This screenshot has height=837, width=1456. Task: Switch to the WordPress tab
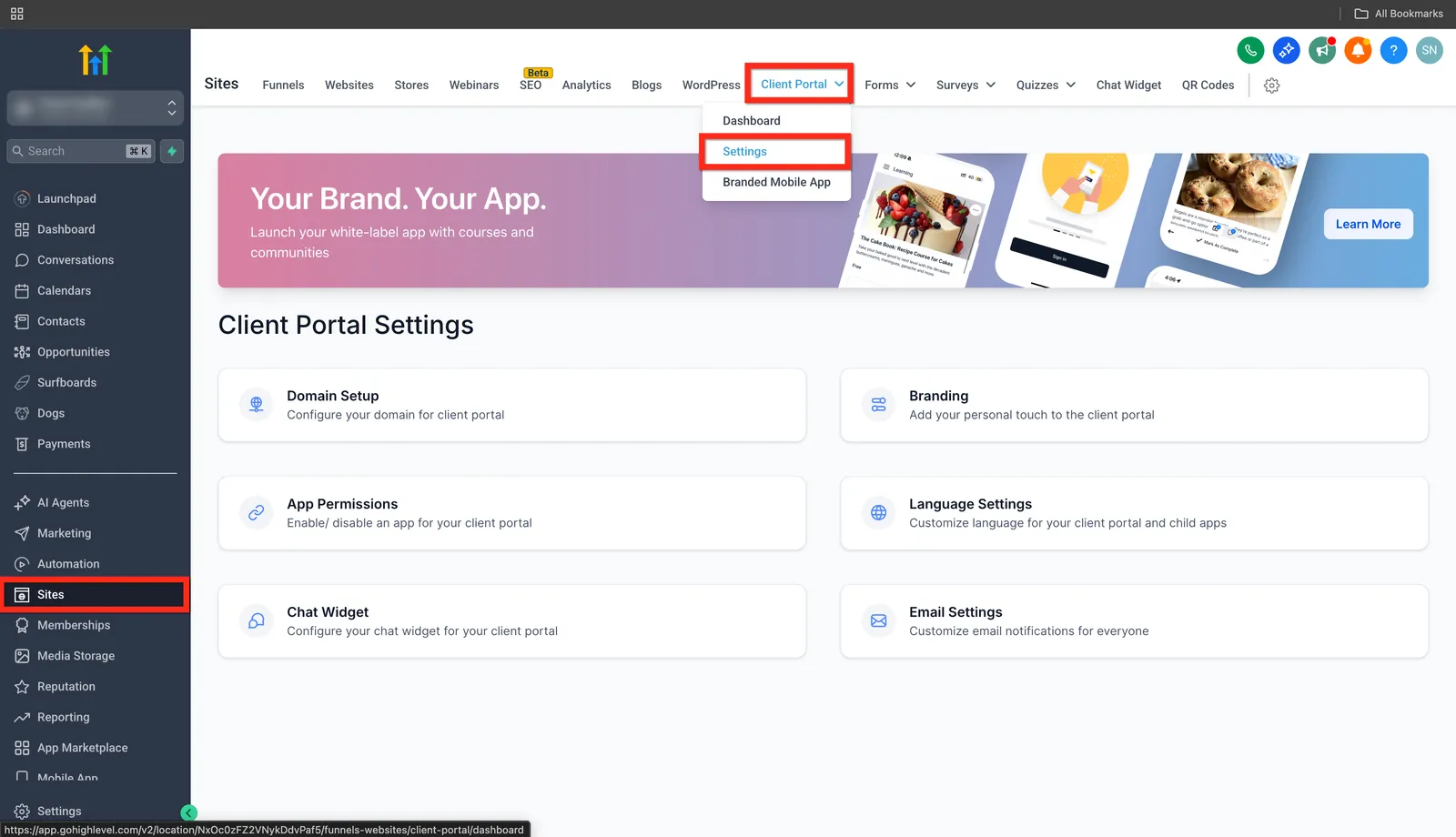(712, 85)
